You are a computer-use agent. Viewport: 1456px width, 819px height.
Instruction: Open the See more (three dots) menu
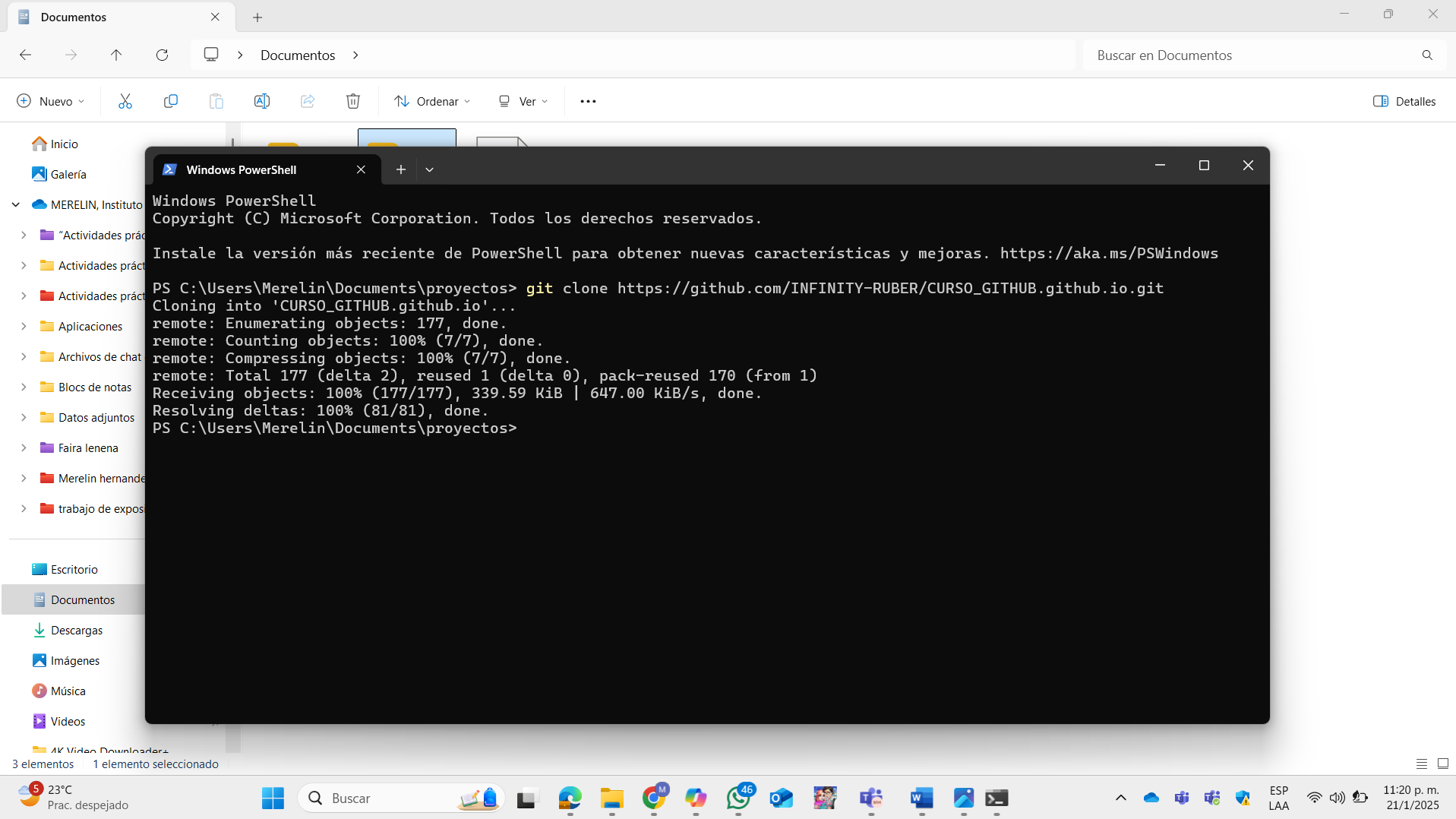pos(588,101)
